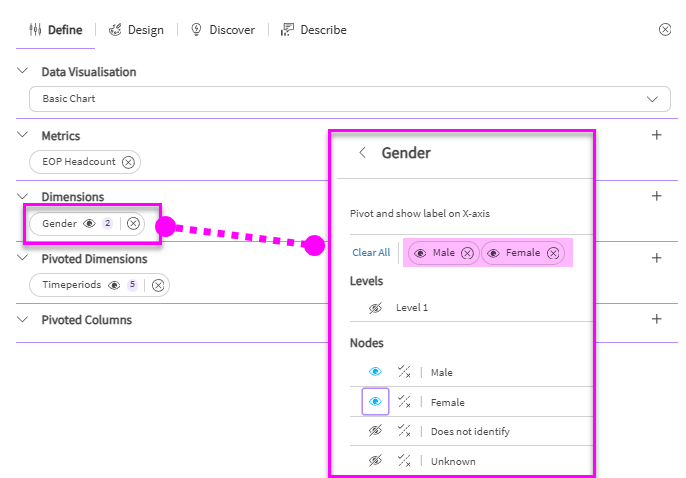
Task: Remove the Gender dimension chip
Action: [x=133, y=224]
